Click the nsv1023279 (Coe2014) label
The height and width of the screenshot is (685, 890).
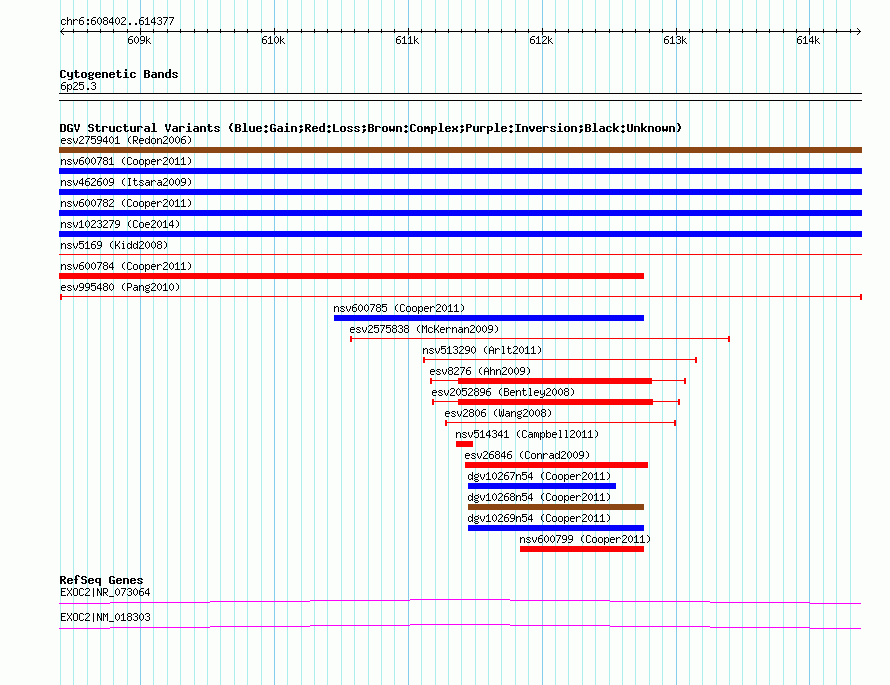tap(120, 224)
